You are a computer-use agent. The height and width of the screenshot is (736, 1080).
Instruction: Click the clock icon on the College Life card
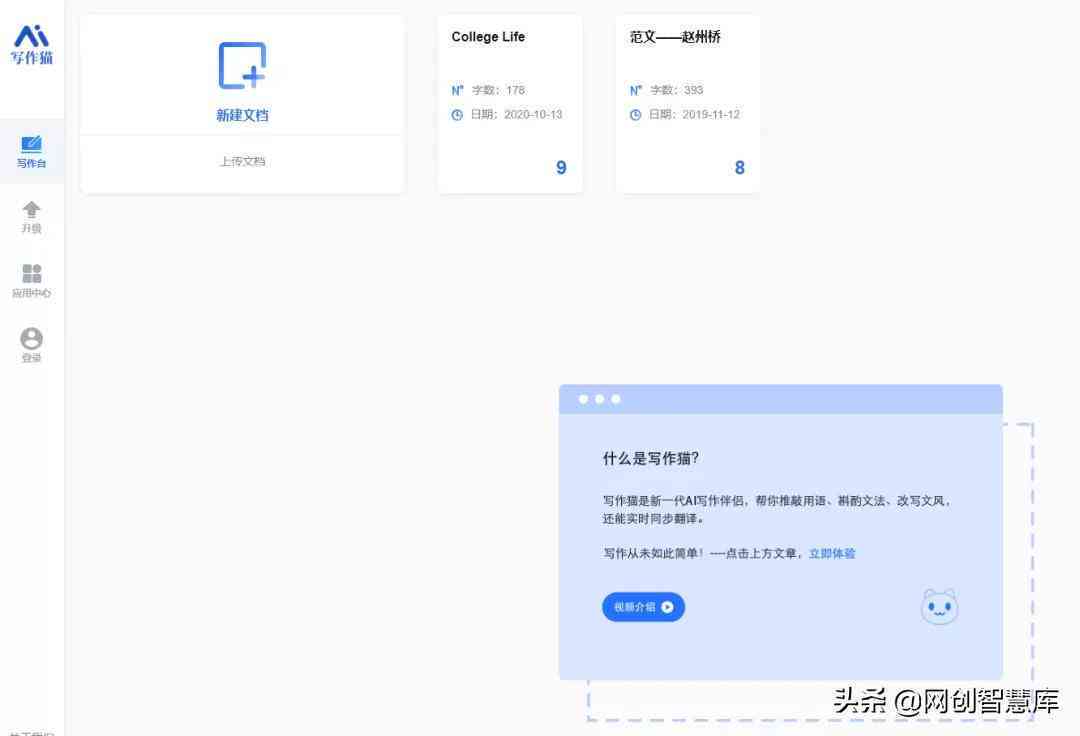click(457, 115)
